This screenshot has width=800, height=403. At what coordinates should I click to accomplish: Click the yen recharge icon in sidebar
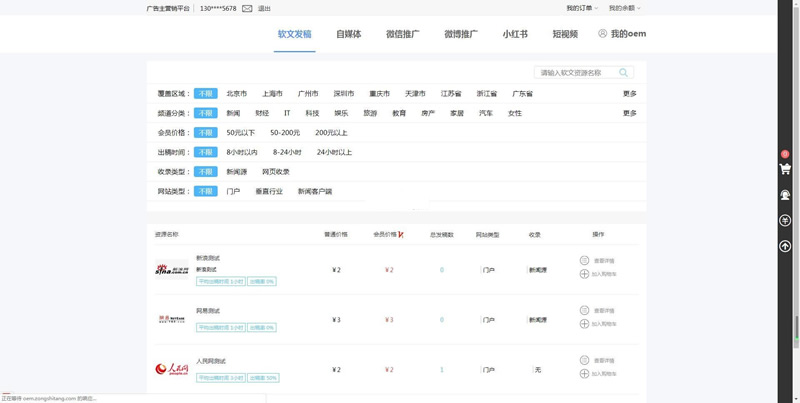coord(785,221)
